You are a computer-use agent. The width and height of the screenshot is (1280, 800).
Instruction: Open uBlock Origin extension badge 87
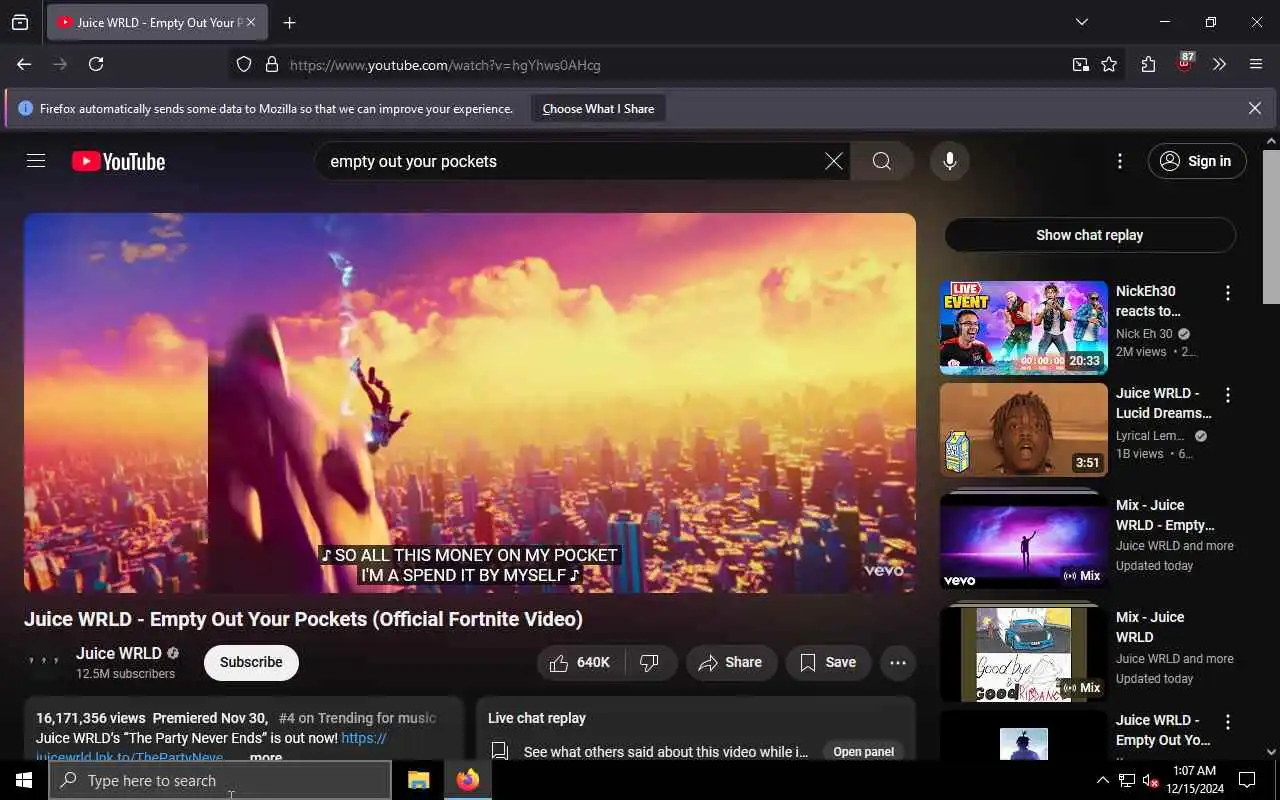pyautogui.click(x=1185, y=63)
